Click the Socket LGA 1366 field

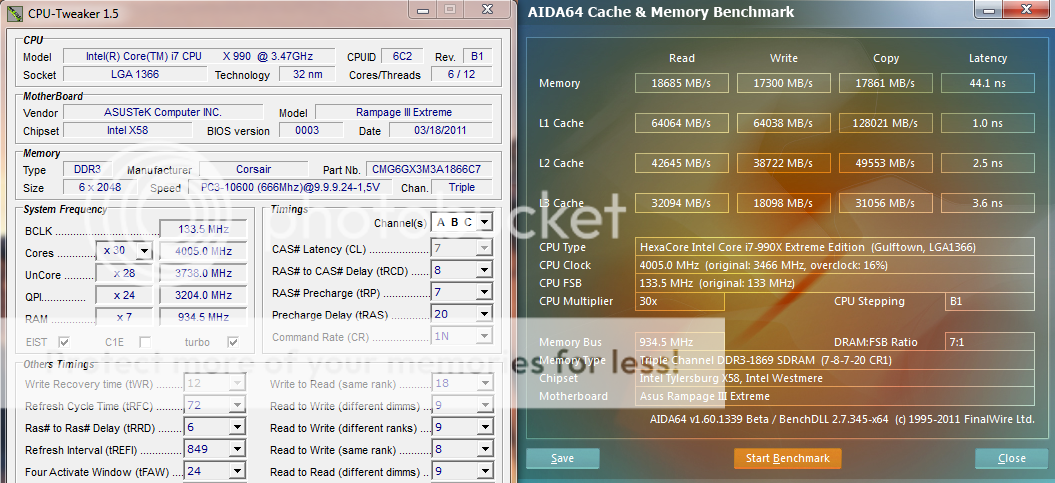click(135, 74)
